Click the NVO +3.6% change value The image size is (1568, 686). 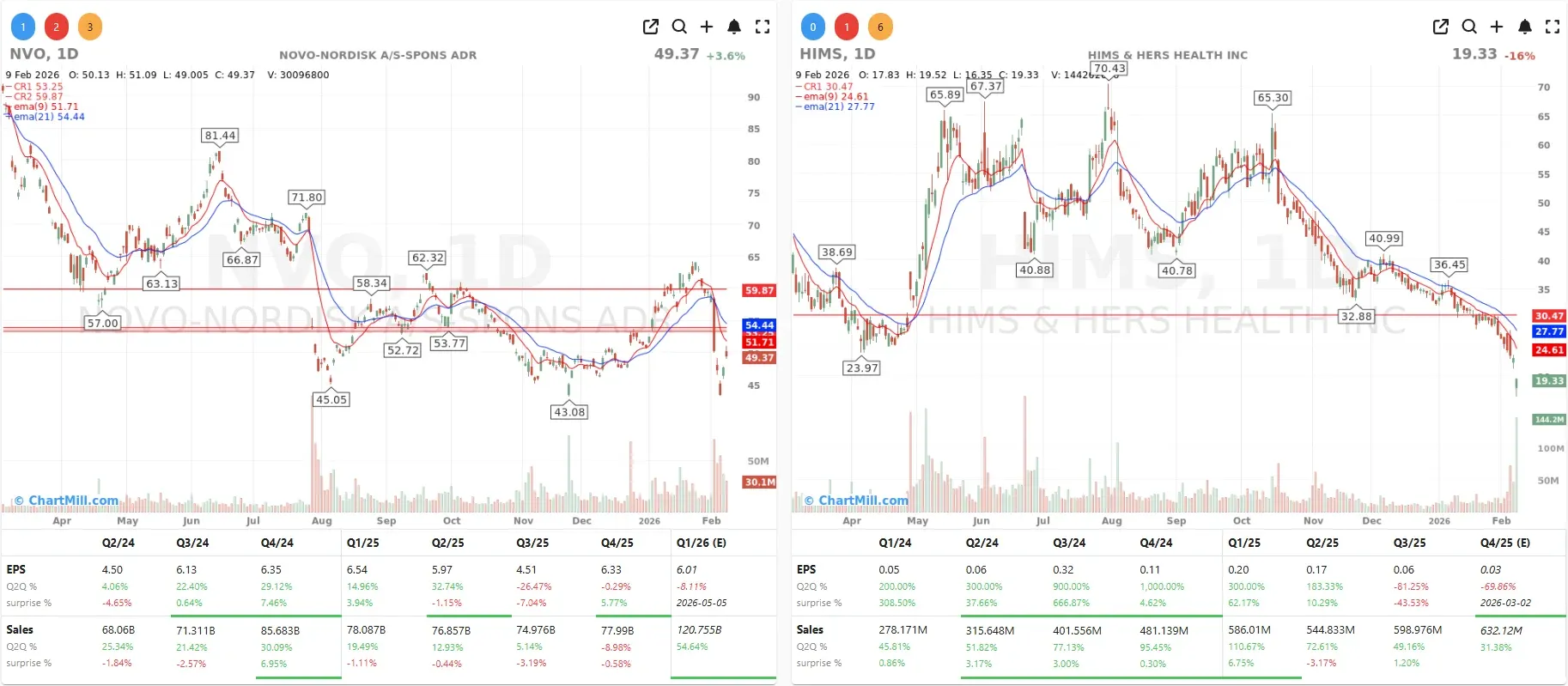[726, 56]
